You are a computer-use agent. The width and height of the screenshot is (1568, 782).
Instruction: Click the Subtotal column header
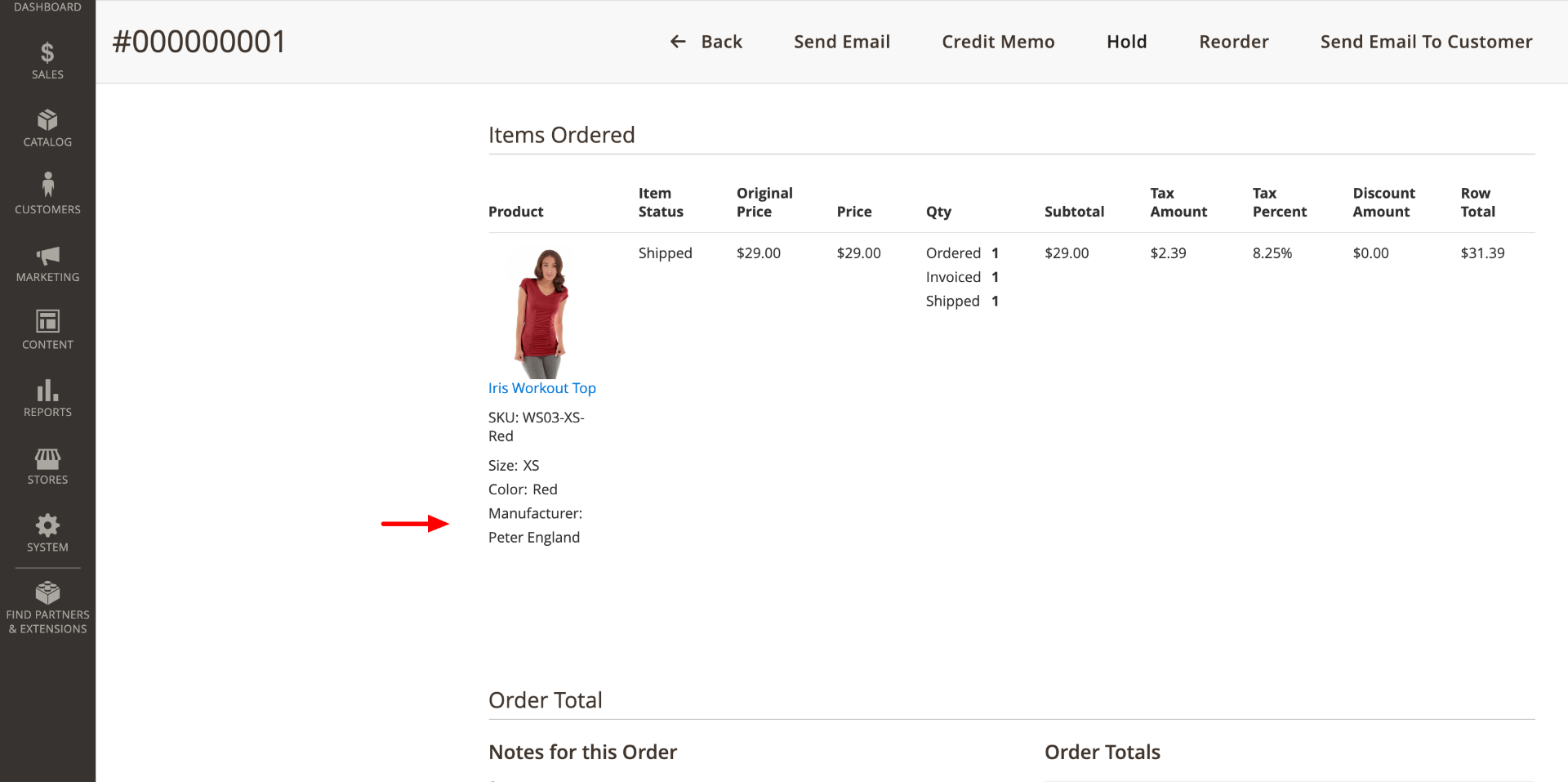point(1074,212)
